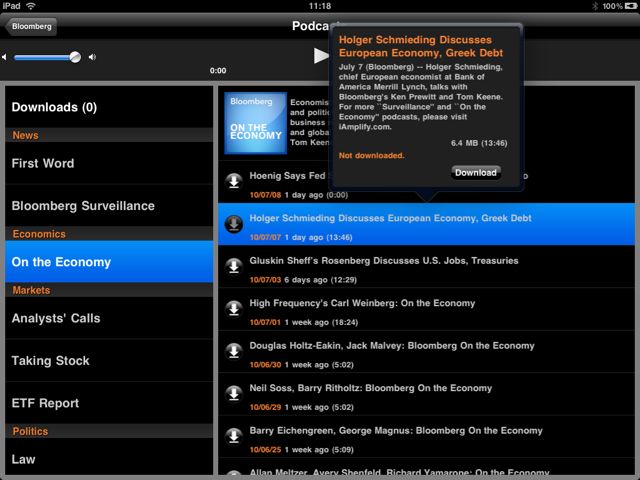
Task: Download the Douglas Holtz-Eakin episode
Action: point(234,351)
